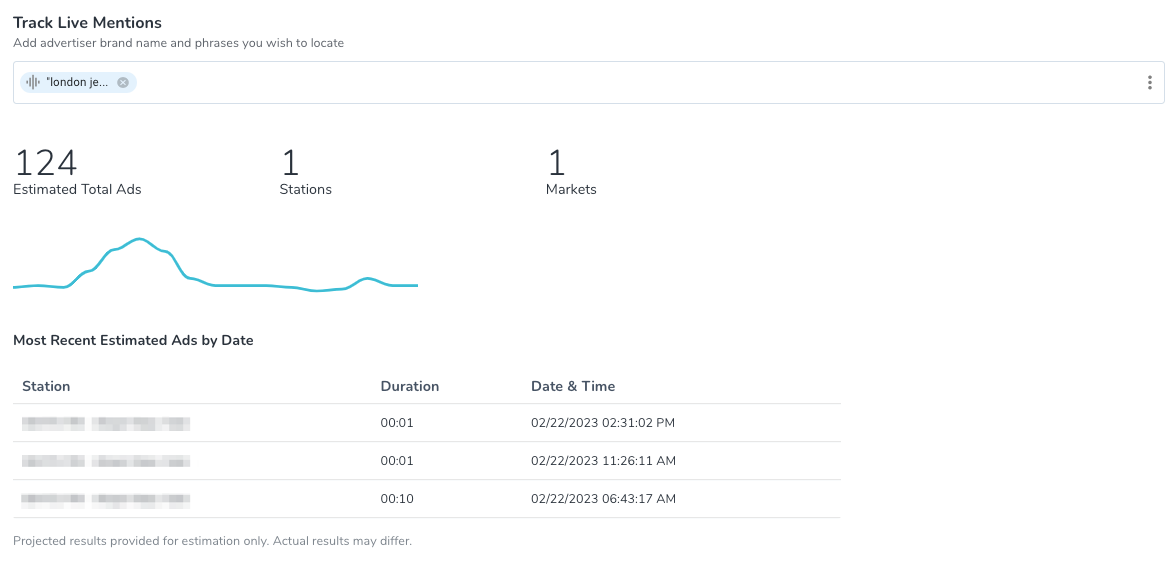The width and height of the screenshot is (1175, 573).
Task: Click the audio waveform icon in the search chip
Action: 33,82
